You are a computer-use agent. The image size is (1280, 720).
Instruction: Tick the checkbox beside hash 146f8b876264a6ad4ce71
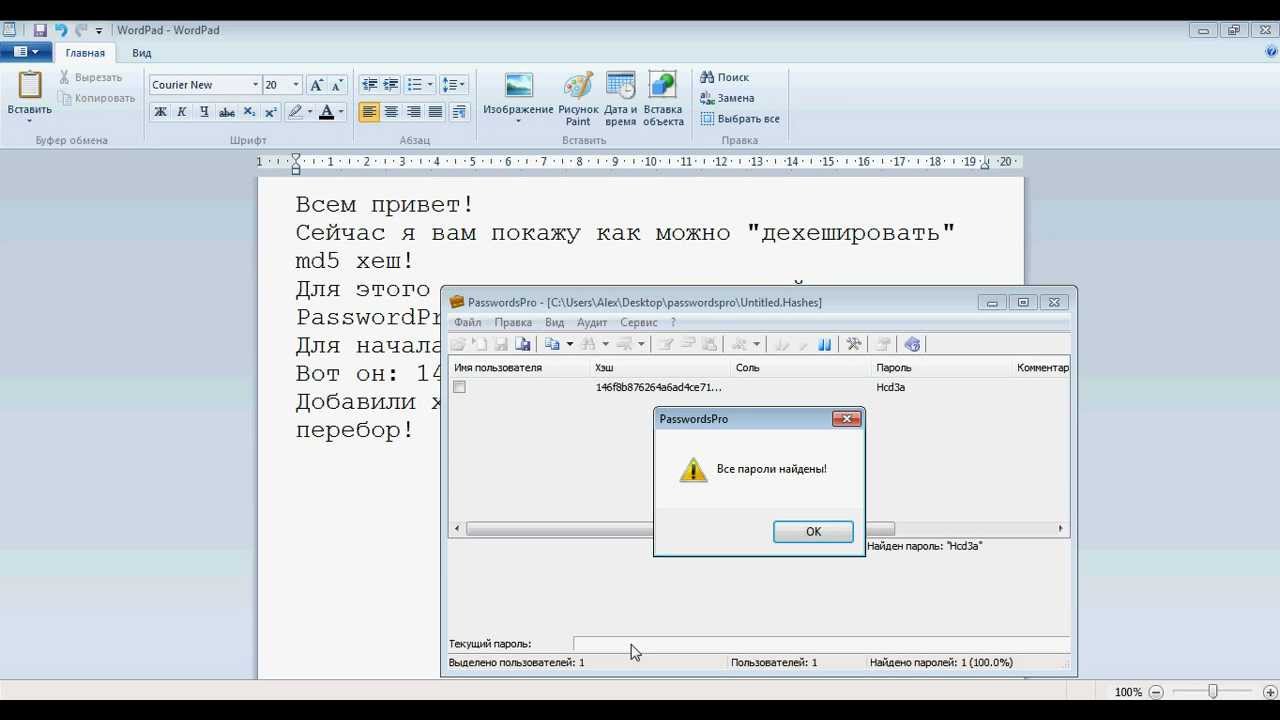[x=459, y=387]
